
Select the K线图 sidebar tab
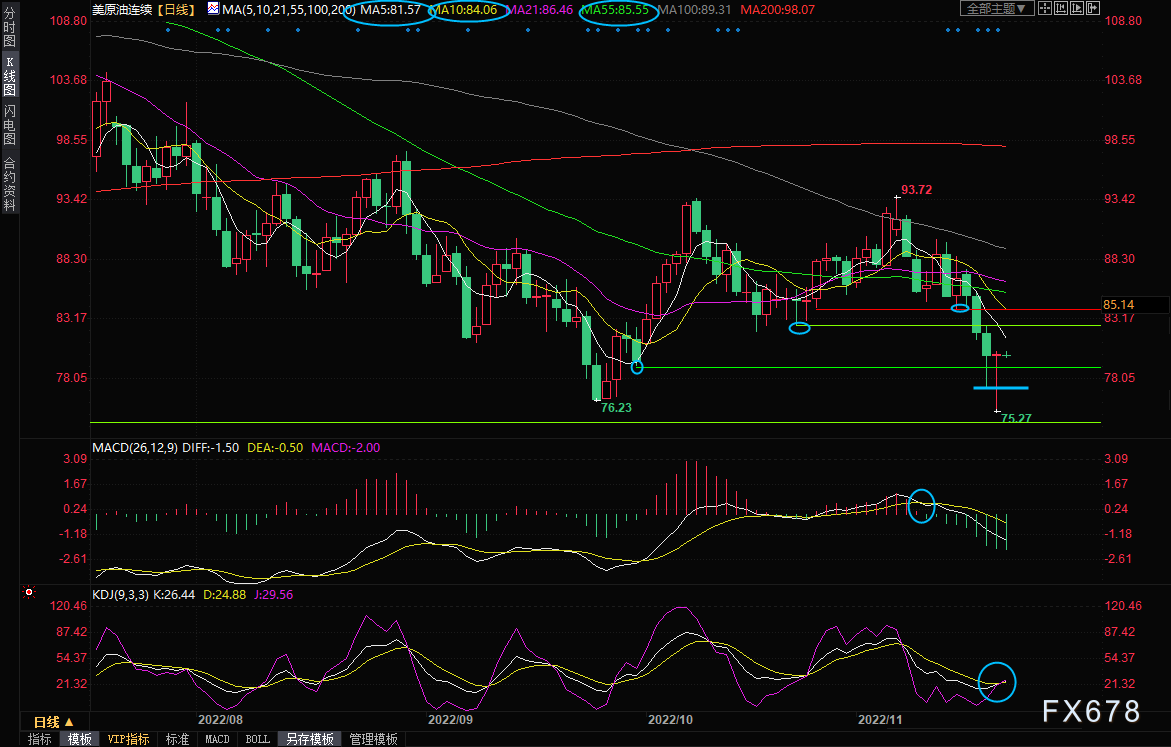tap(9, 75)
